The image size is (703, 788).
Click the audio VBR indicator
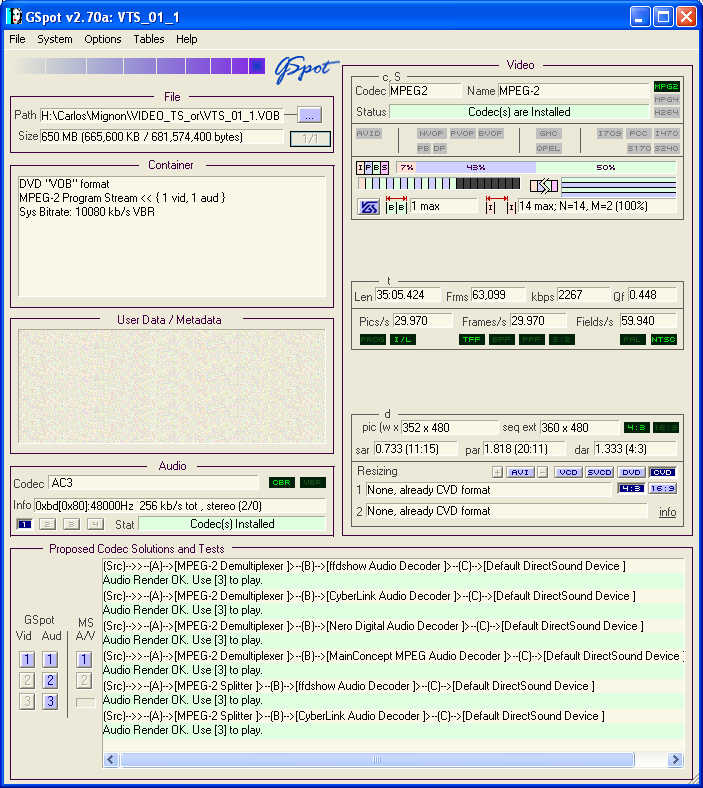[313, 482]
